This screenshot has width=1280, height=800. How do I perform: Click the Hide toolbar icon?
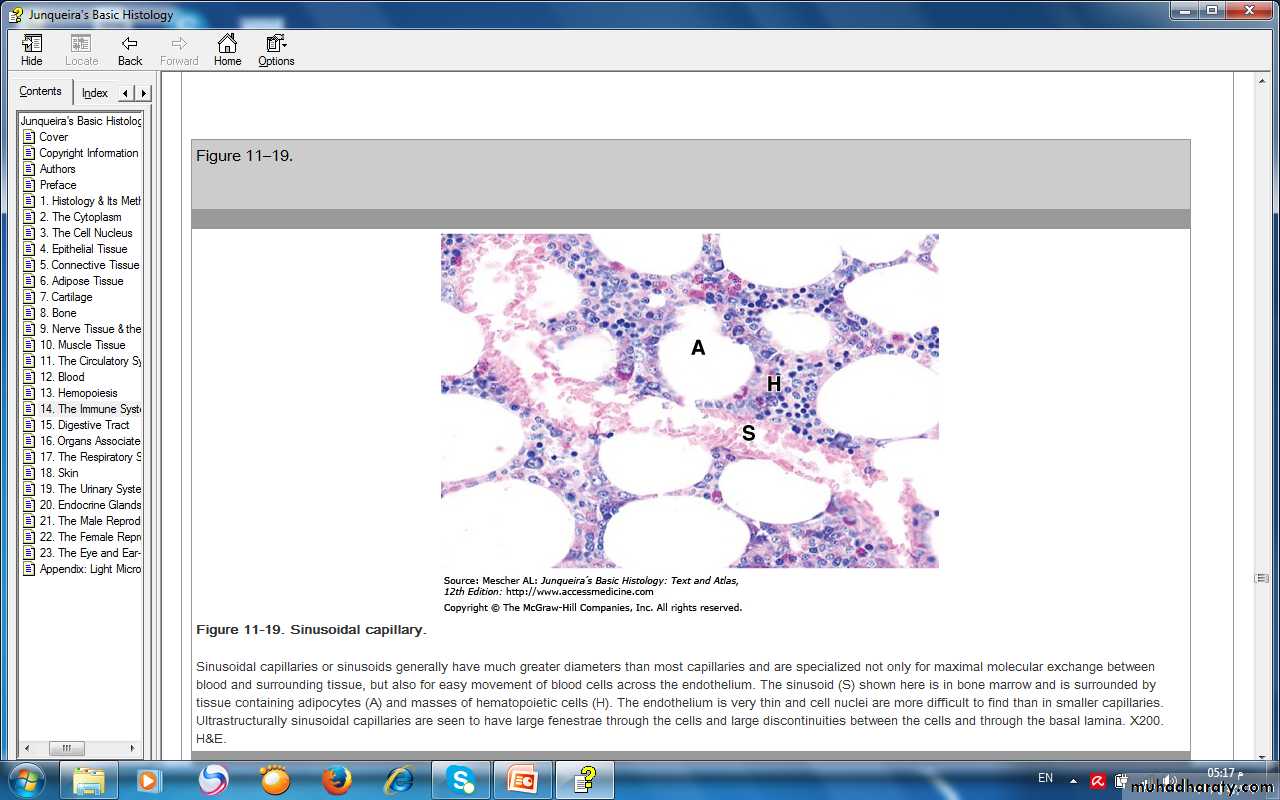click(x=32, y=44)
